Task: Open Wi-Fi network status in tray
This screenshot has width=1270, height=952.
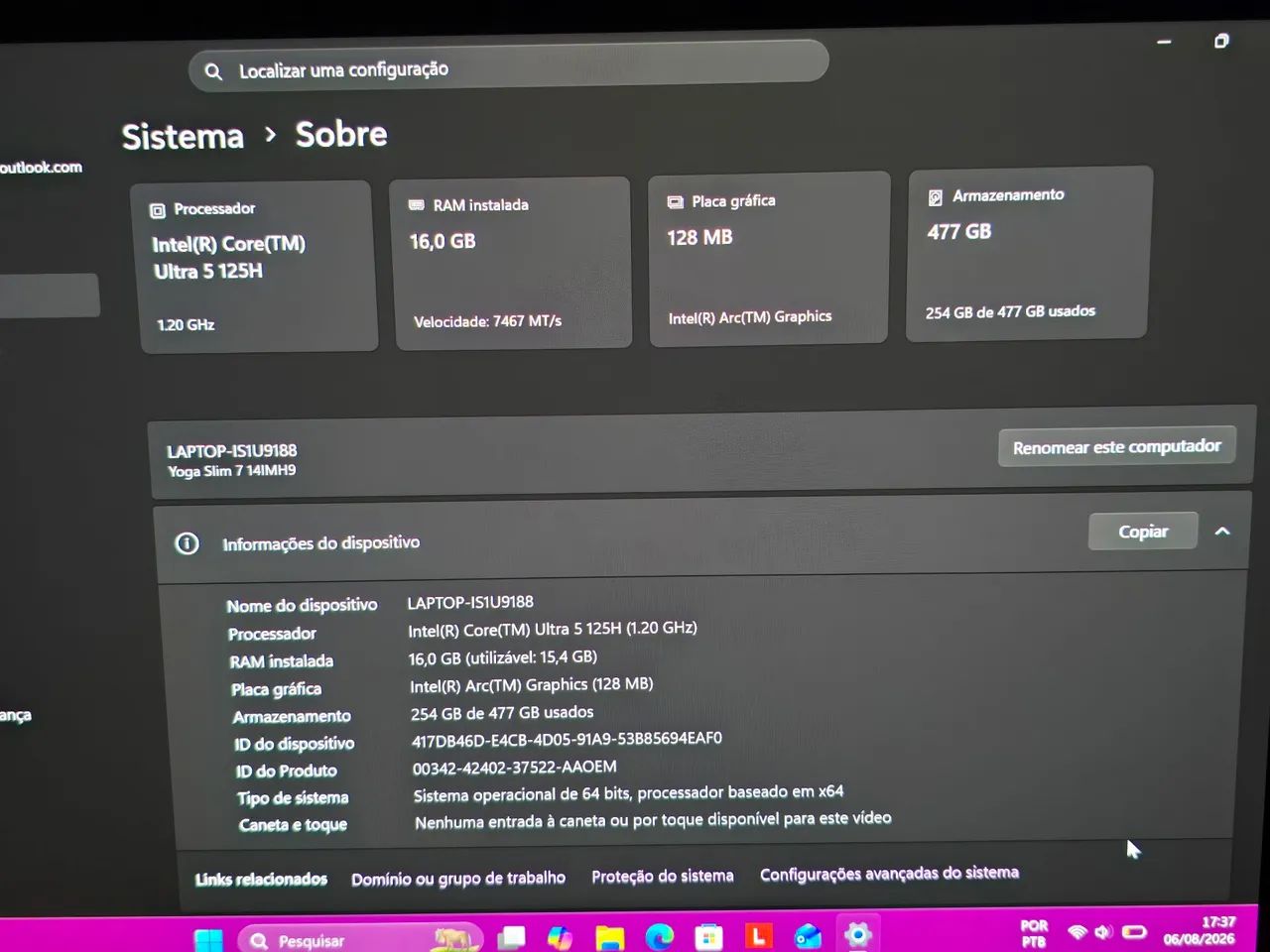Action: pyautogui.click(x=1077, y=932)
